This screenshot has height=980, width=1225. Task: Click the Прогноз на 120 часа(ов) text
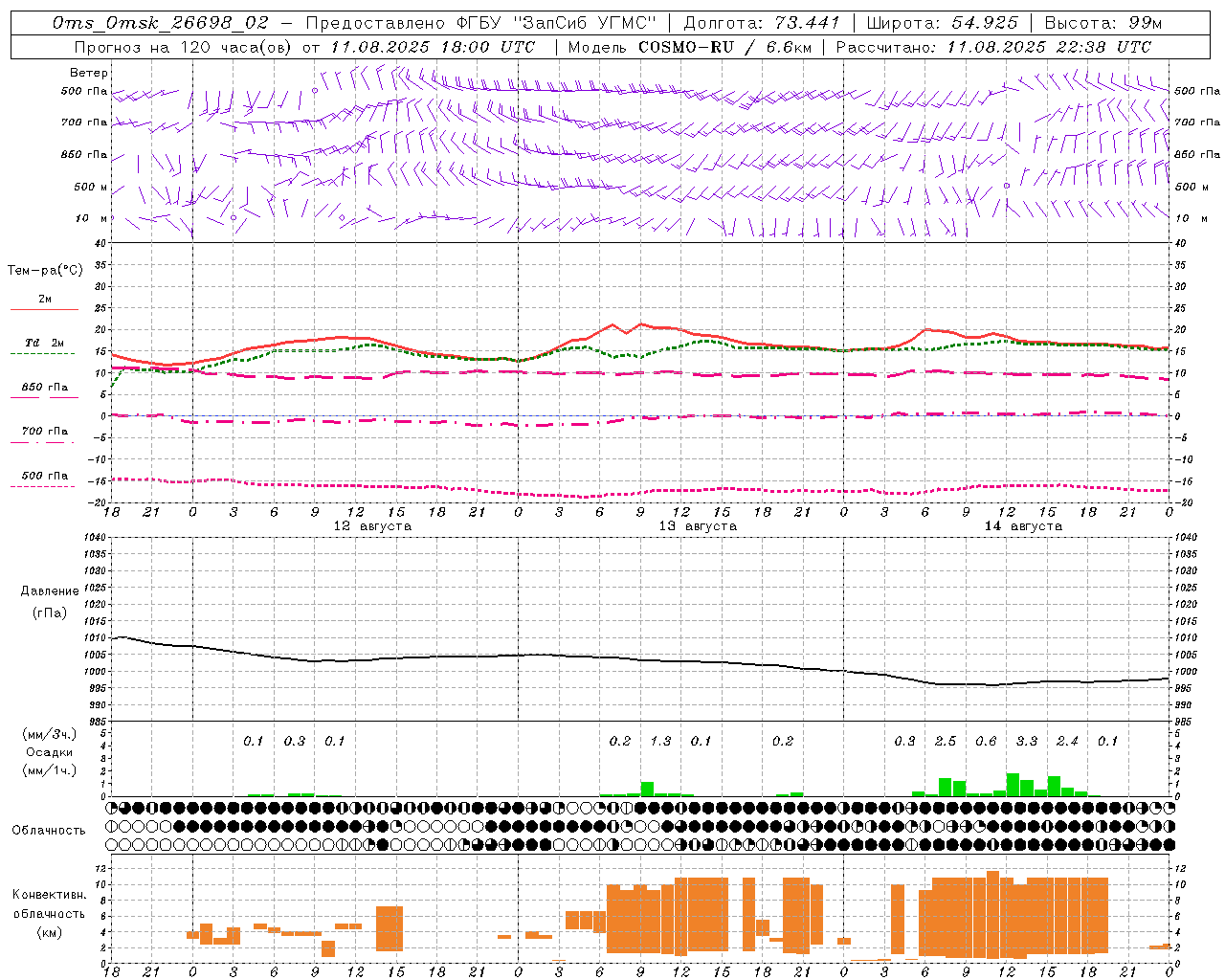[184, 47]
